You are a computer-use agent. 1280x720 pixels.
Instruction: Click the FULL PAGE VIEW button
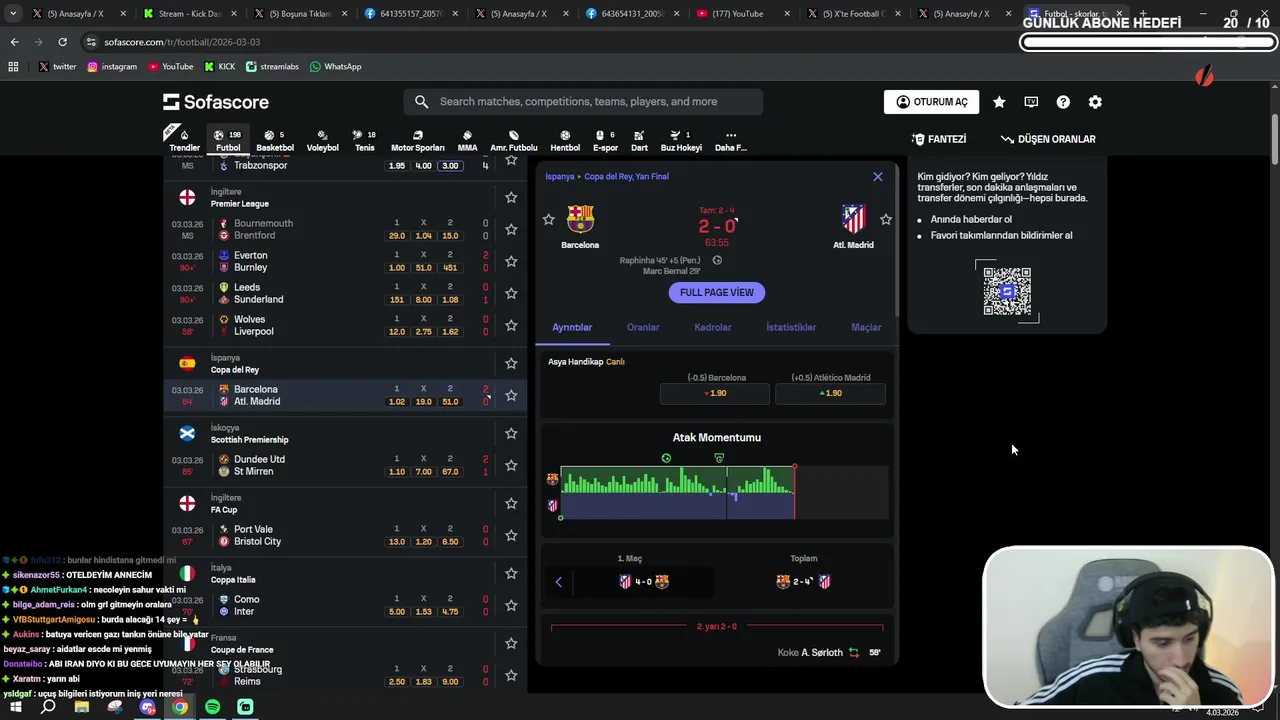717,293
